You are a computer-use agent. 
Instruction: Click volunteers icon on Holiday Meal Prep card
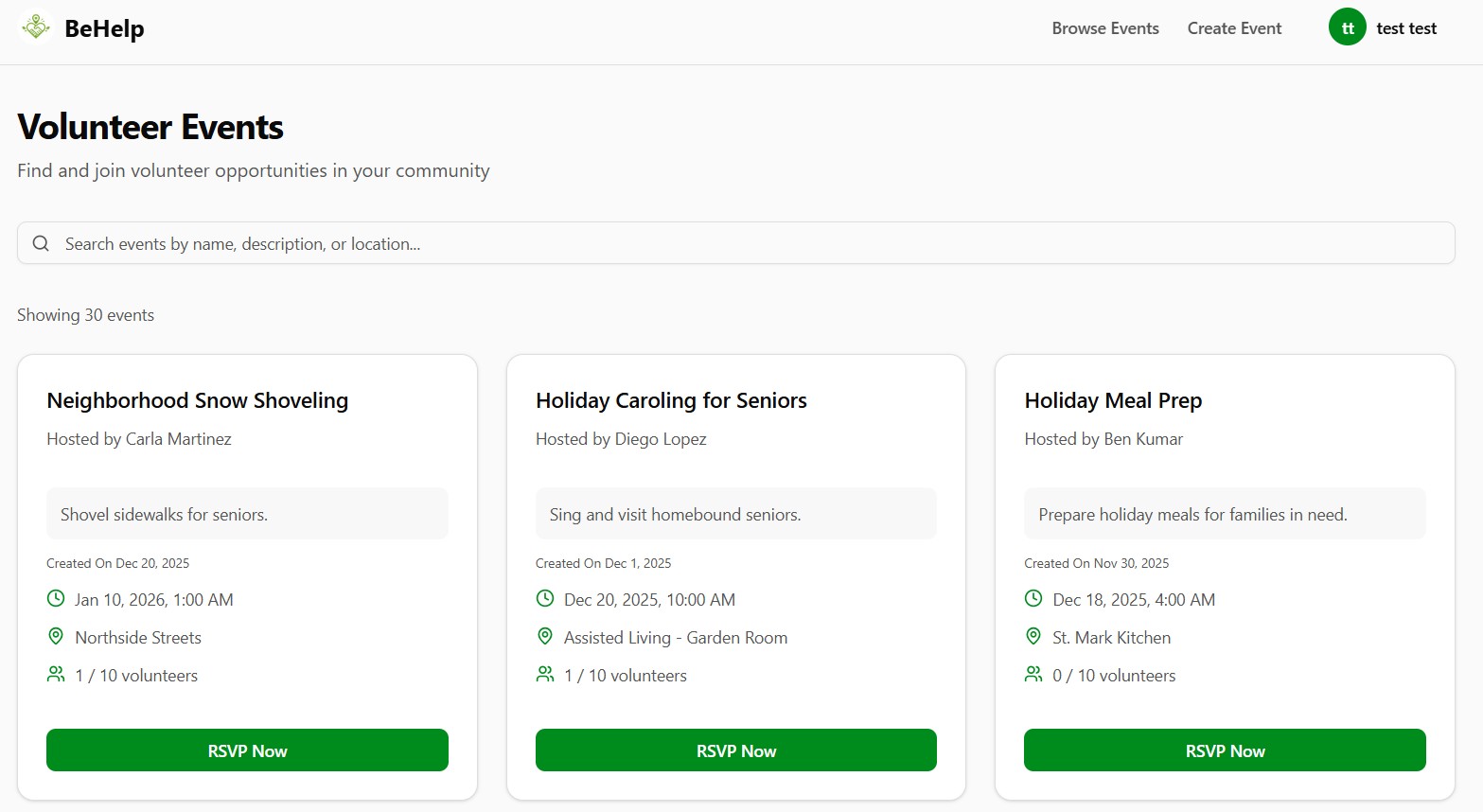[1033, 675]
